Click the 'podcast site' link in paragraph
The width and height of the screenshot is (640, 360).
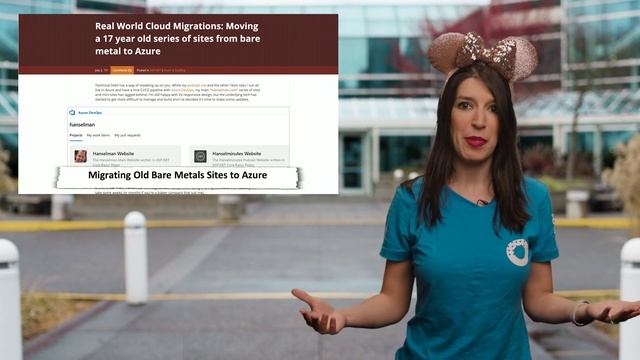tap(197, 85)
